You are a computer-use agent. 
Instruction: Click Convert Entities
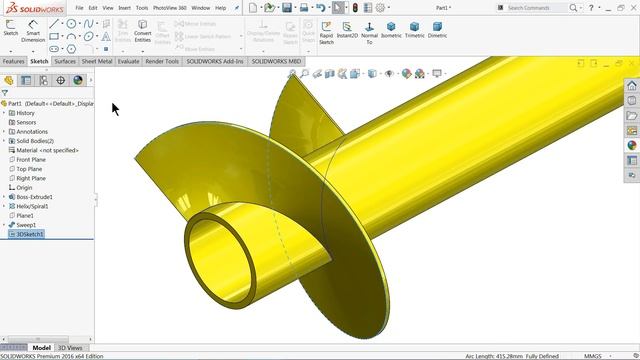[142, 31]
